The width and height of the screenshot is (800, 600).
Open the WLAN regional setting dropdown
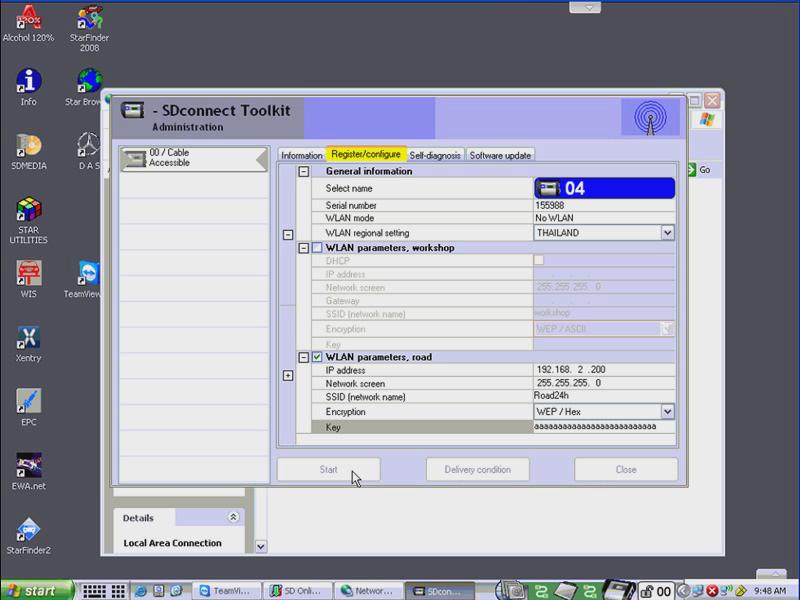(667, 233)
